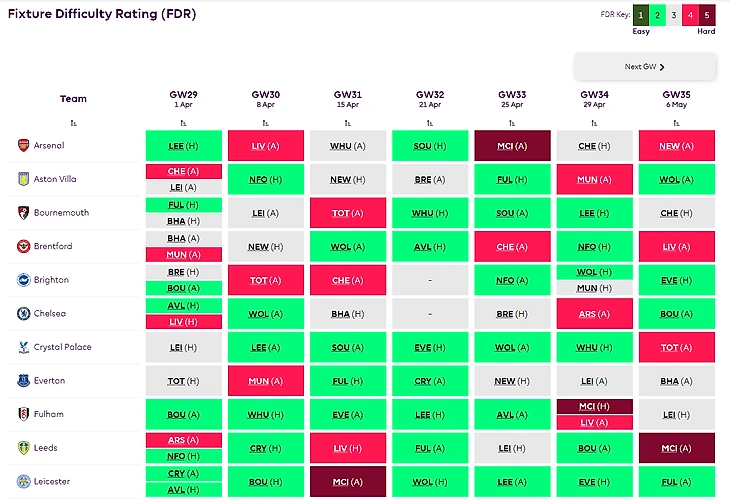The height and width of the screenshot is (500, 730).
Task: Sort fixtures by GW35 difficulty
Action: click(x=676, y=123)
